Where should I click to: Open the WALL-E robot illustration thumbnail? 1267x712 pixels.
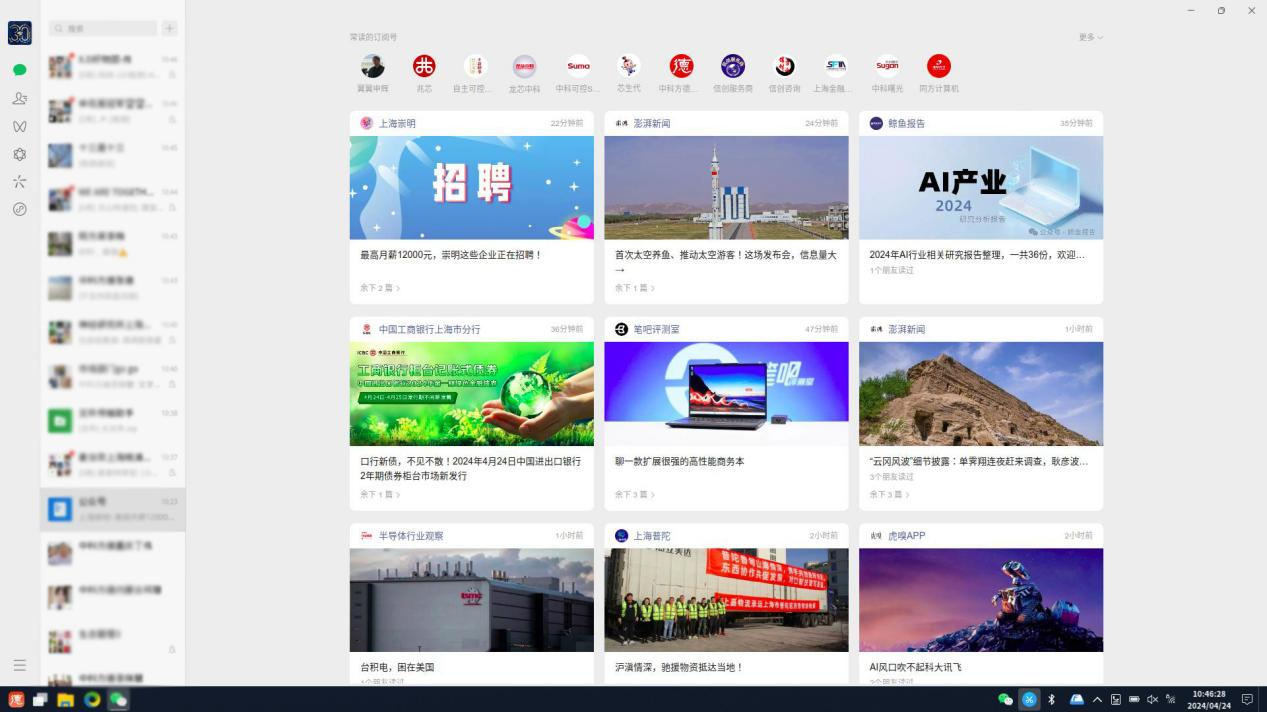tap(981, 600)
